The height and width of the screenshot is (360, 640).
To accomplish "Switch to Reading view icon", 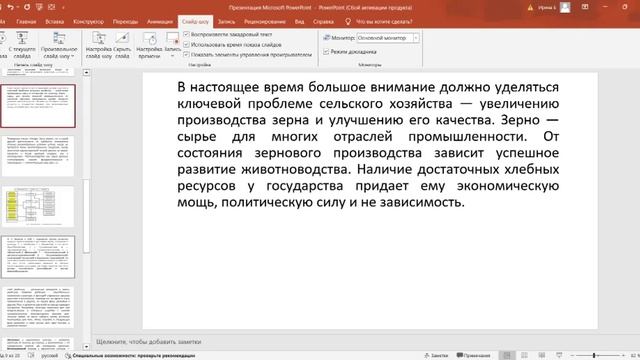I will 542,356.
